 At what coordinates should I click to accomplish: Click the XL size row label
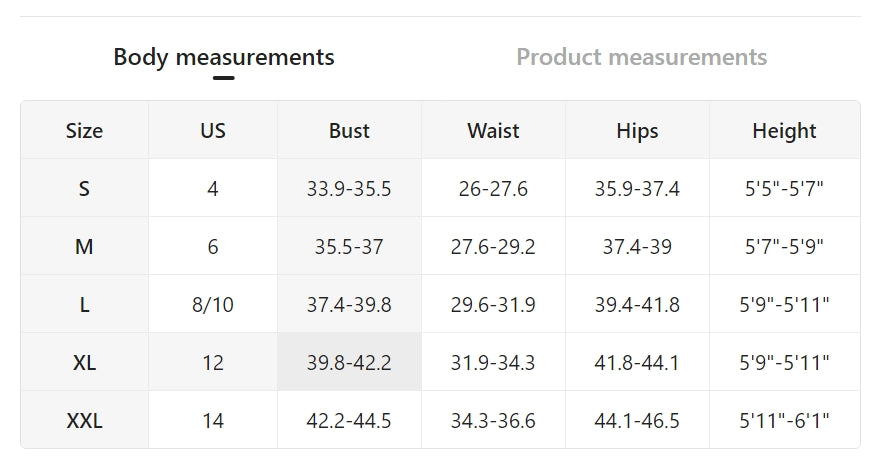pyautogui.click(x=84, y=363)
